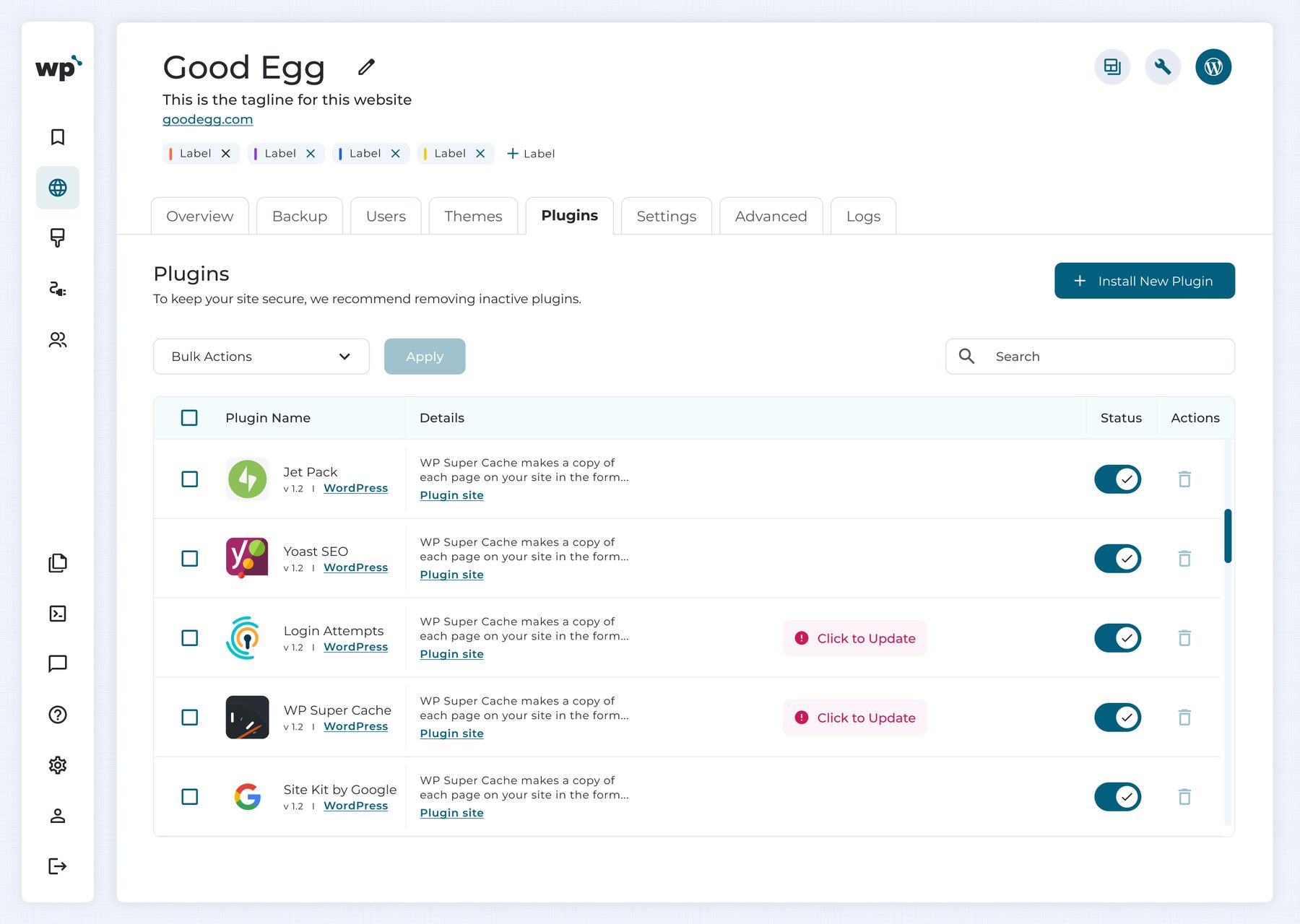Switch to the Logs tab

tap(863, 217)
